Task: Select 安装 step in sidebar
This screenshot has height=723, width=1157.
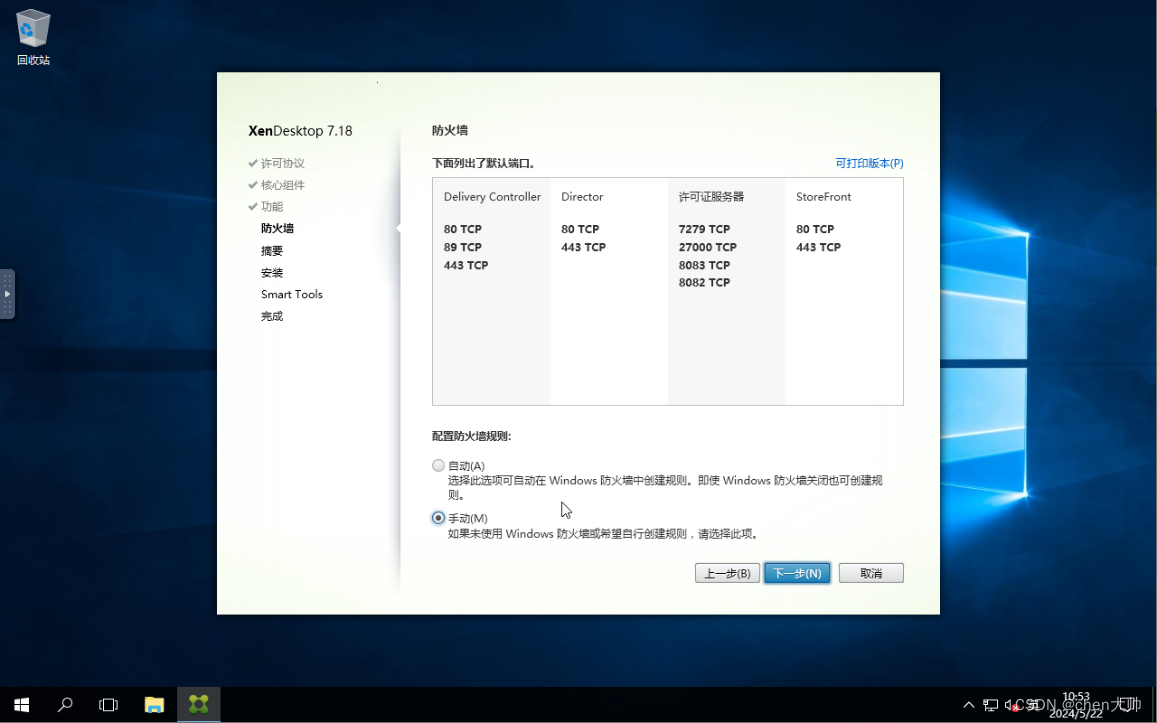Action: click(272, 272)
